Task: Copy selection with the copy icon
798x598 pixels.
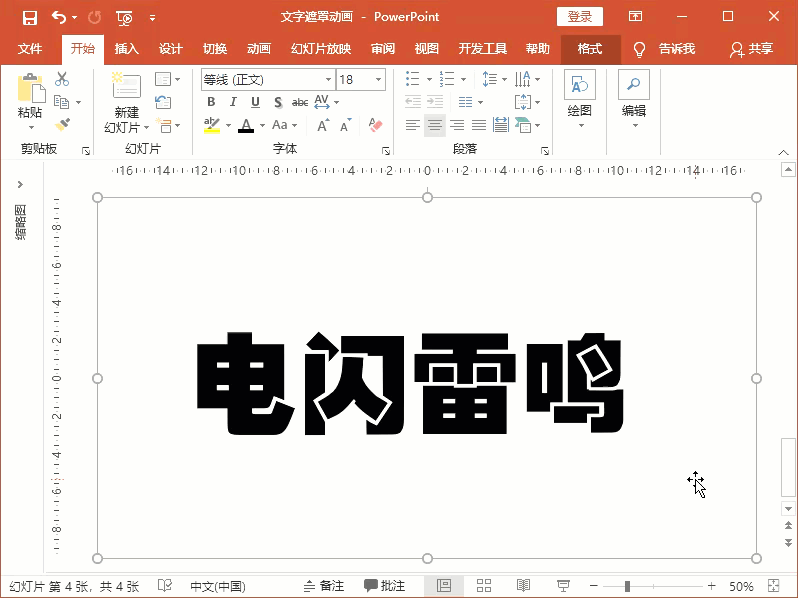Action: 62,102
